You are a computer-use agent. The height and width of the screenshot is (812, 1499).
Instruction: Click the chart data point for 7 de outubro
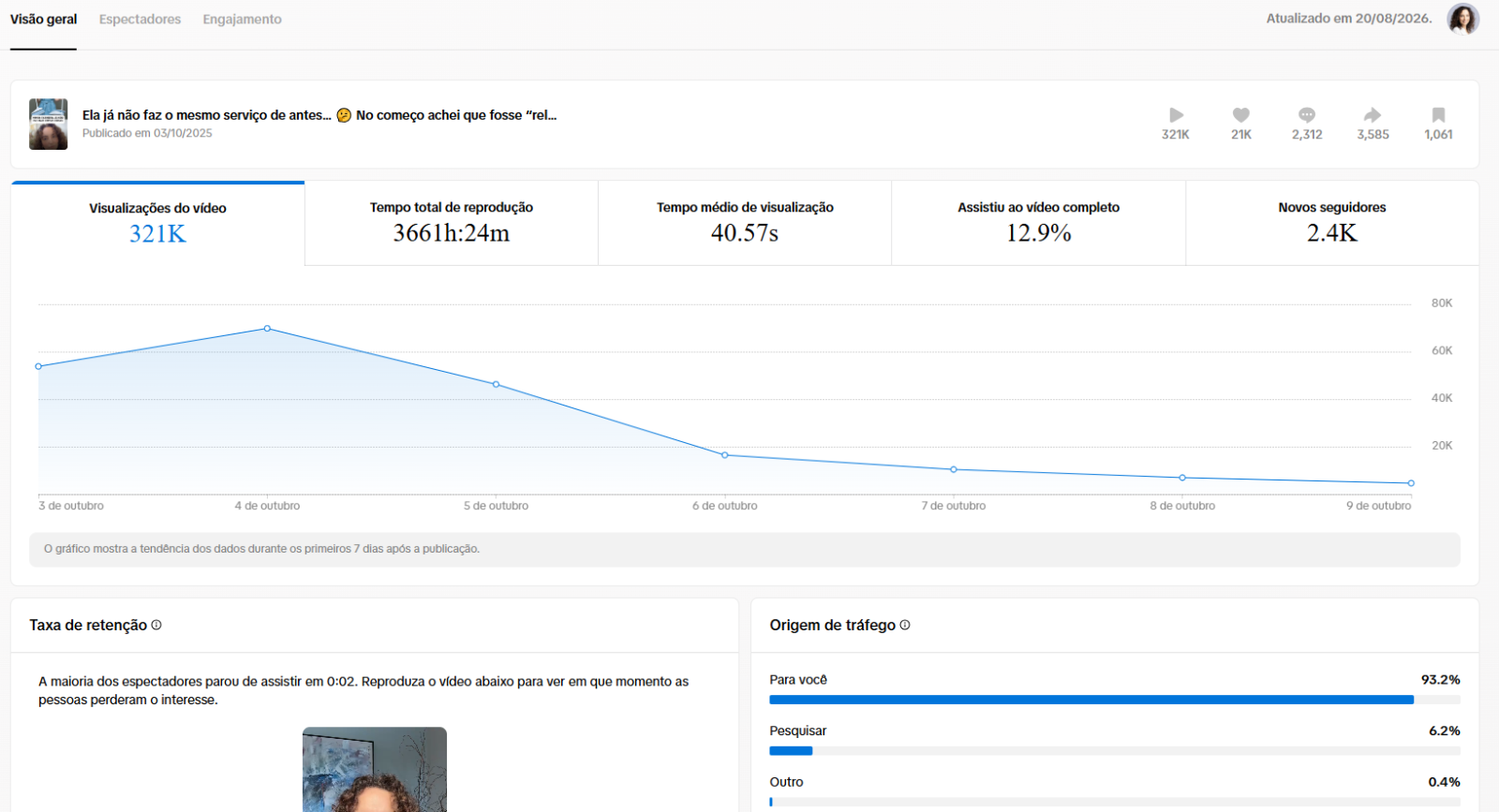point(954,469)
